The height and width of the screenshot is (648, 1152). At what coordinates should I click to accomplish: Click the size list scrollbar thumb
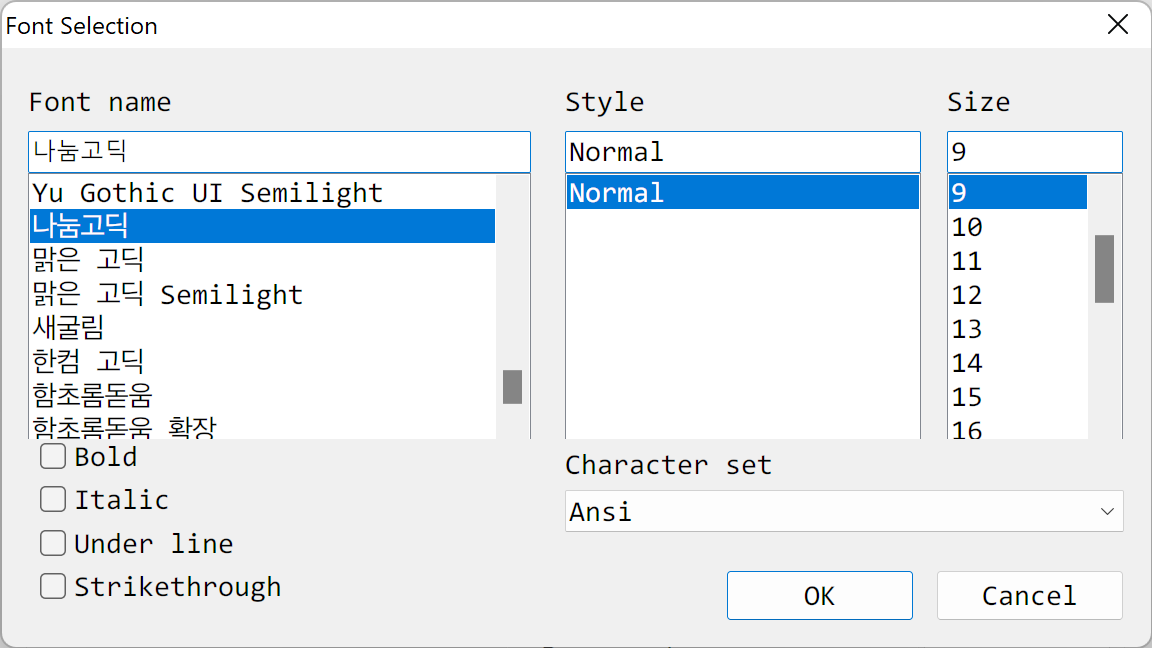pyautogui.click(x=1104, y=269)
